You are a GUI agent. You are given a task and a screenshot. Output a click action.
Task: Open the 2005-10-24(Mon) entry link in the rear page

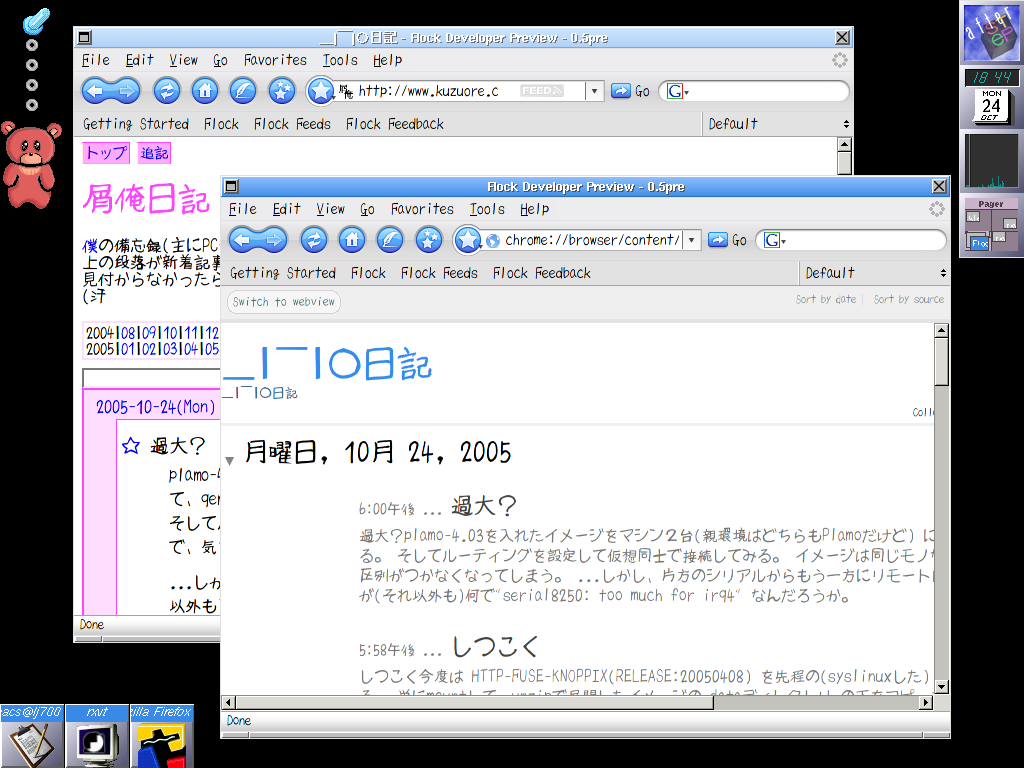pos(155,407)
